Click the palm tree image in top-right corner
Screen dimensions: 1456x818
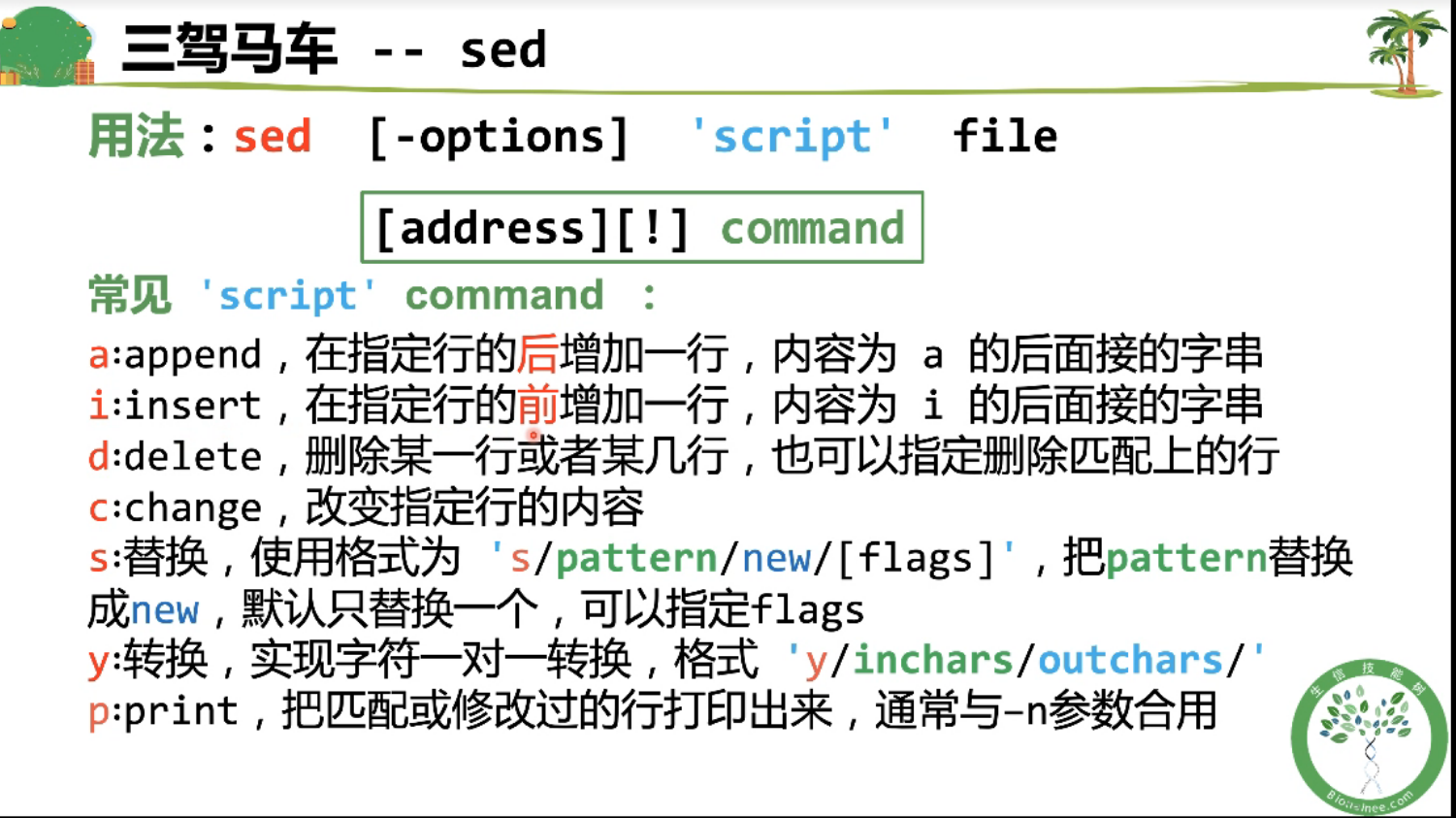(1405, 51)
